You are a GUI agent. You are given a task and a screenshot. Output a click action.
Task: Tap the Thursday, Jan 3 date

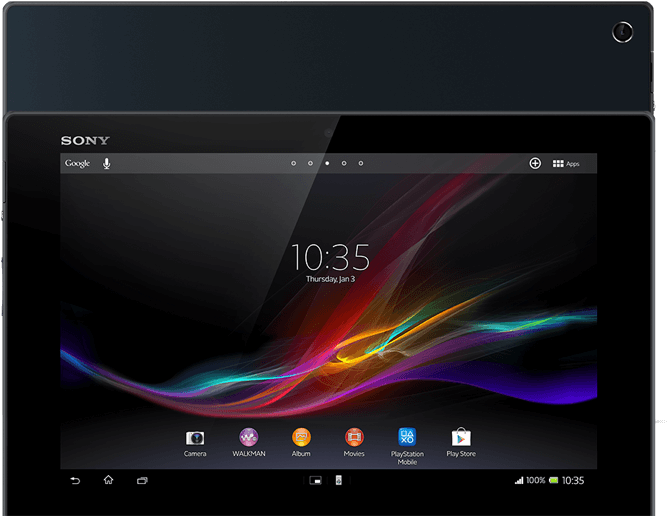[331, 279]
